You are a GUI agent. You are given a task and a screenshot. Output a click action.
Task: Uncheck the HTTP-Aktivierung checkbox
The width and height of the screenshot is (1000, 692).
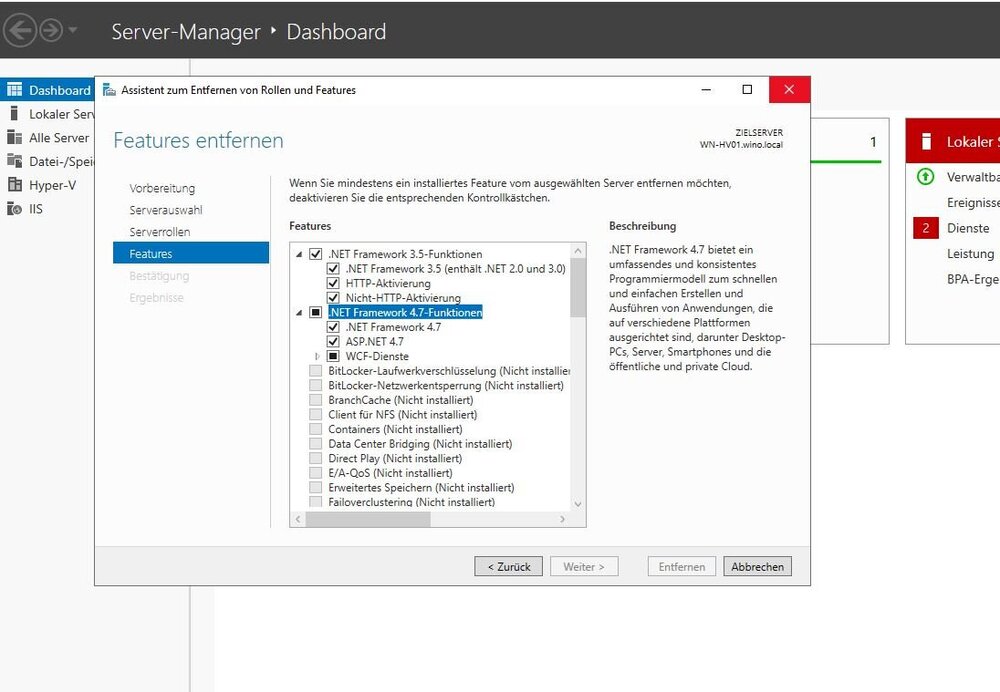[334, 283]
